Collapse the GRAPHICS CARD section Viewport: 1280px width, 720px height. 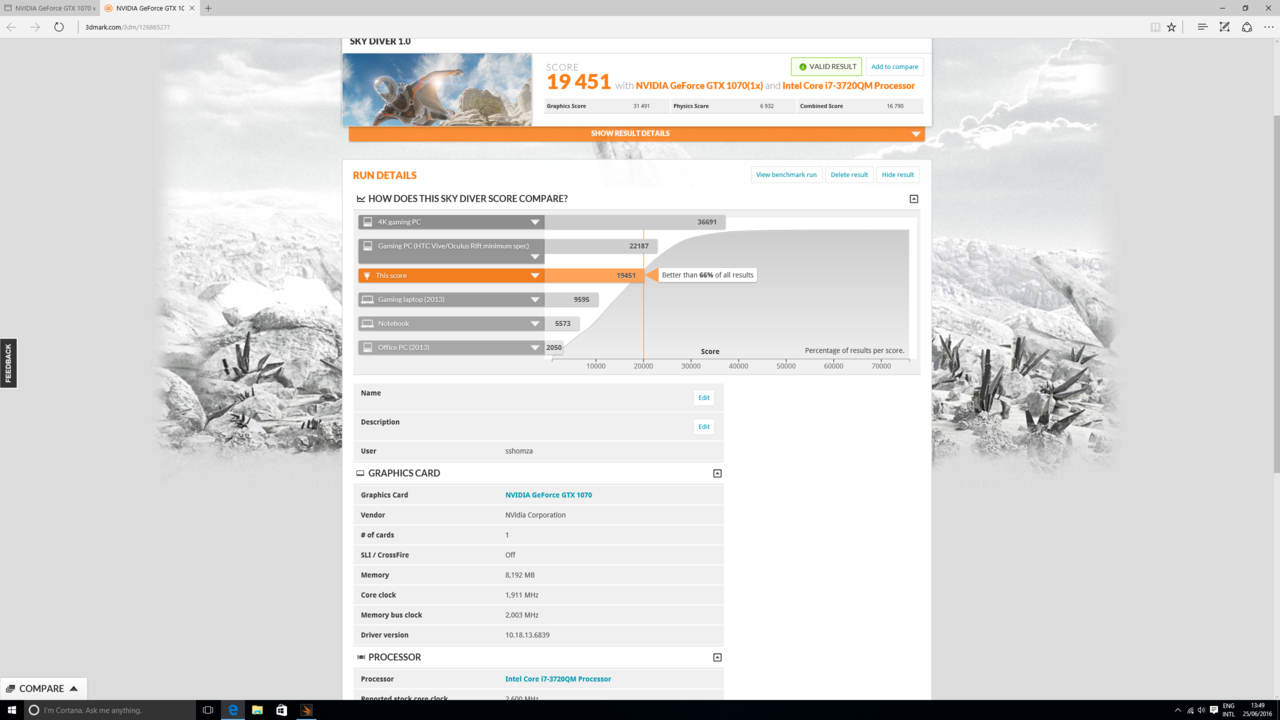(717, 473)
